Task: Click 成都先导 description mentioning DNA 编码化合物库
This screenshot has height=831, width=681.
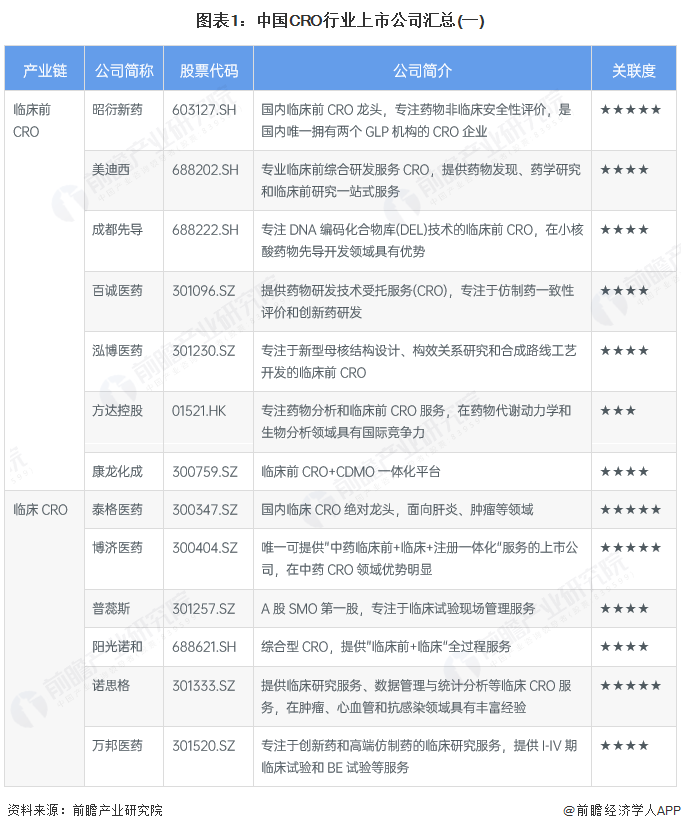Action: [x=422, y=240]
